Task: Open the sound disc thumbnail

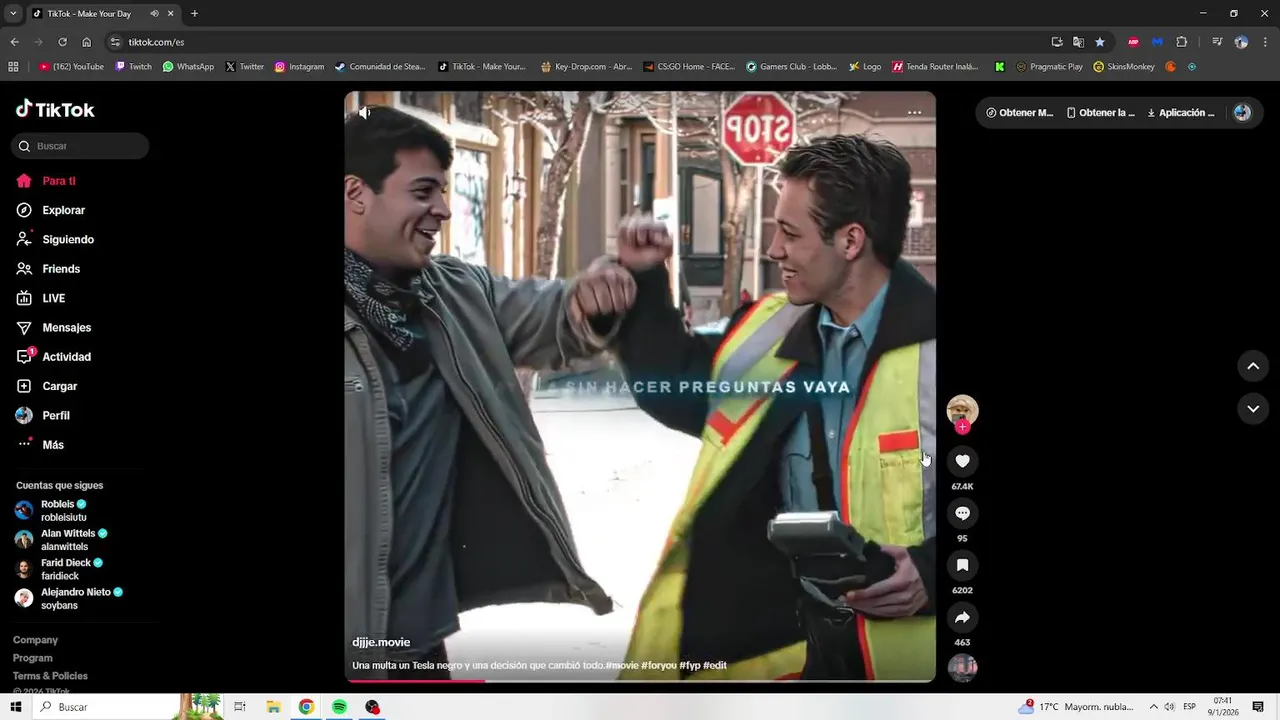Action: [962, 667]
